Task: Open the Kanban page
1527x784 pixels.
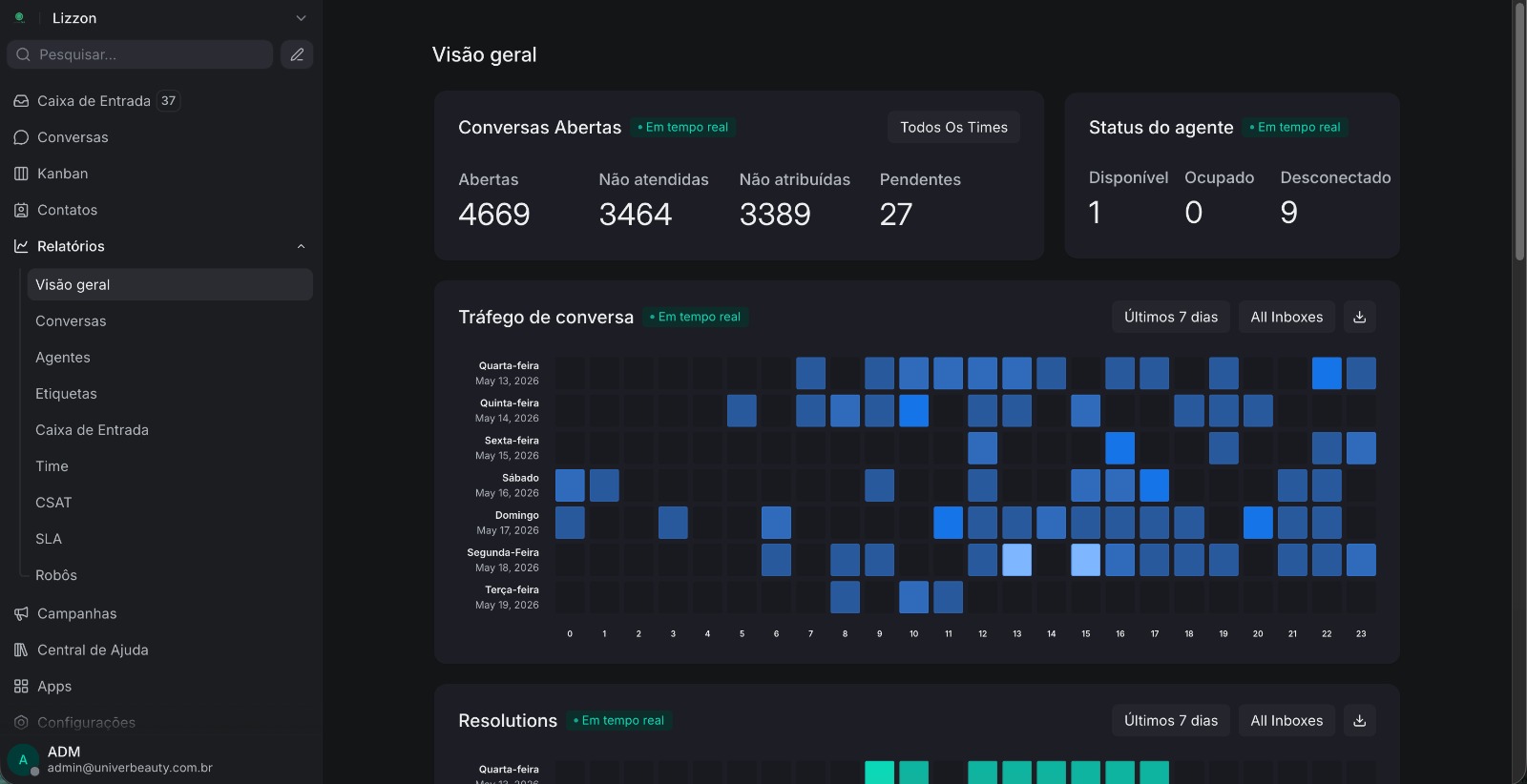Action: tap(160, 174)
